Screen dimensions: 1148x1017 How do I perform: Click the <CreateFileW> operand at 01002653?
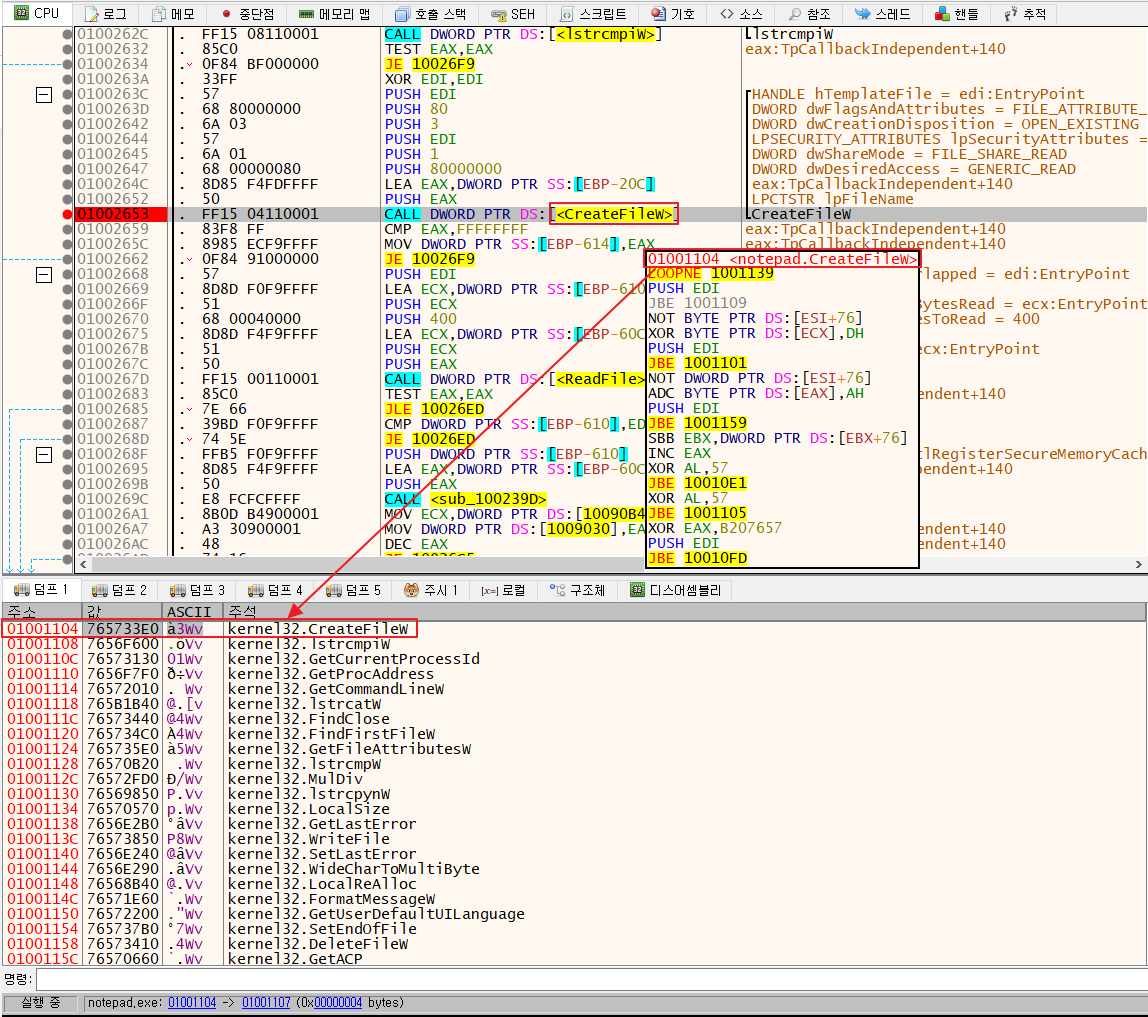(x=614, y=214)
